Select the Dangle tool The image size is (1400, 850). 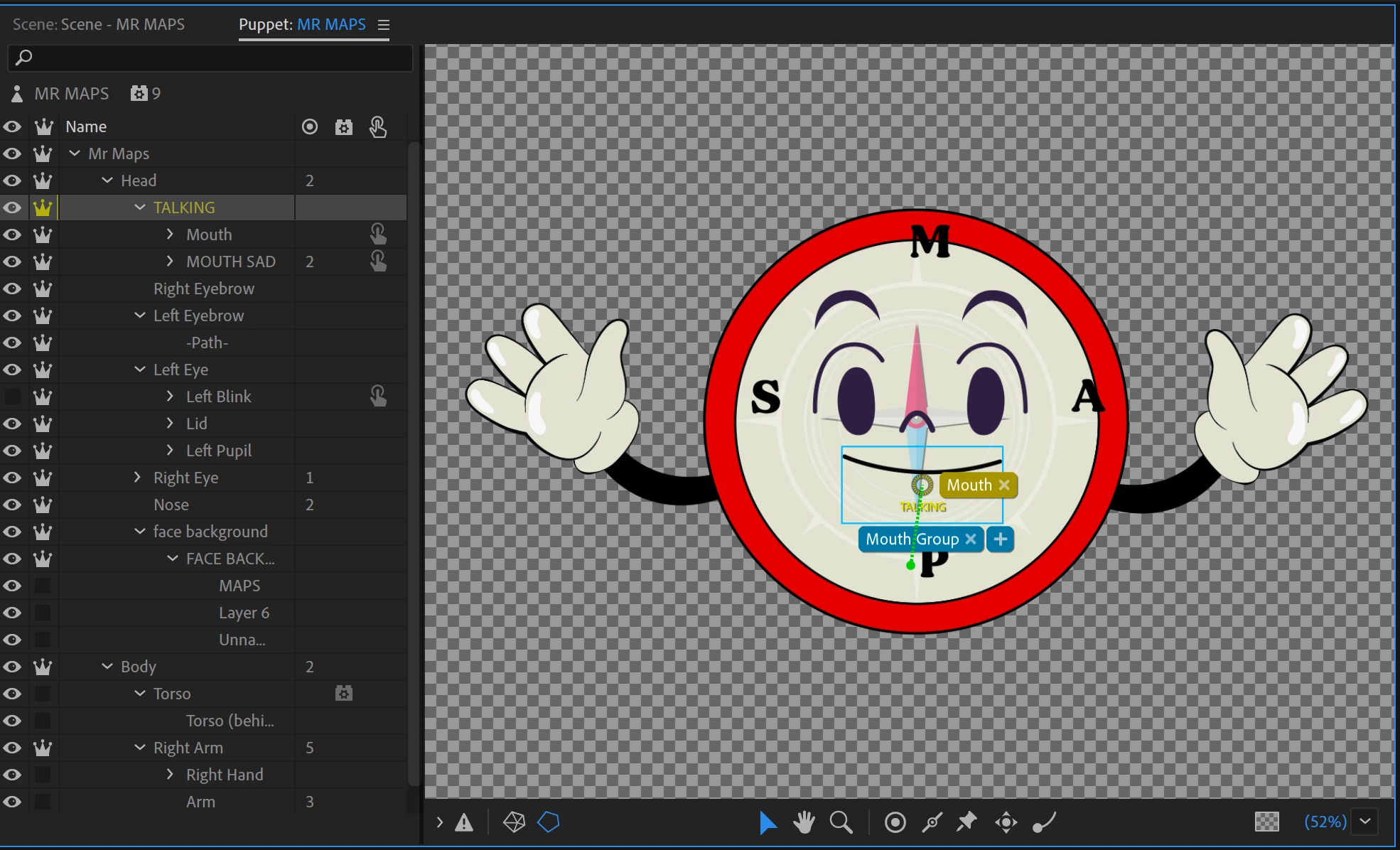tap(1044, 822)
